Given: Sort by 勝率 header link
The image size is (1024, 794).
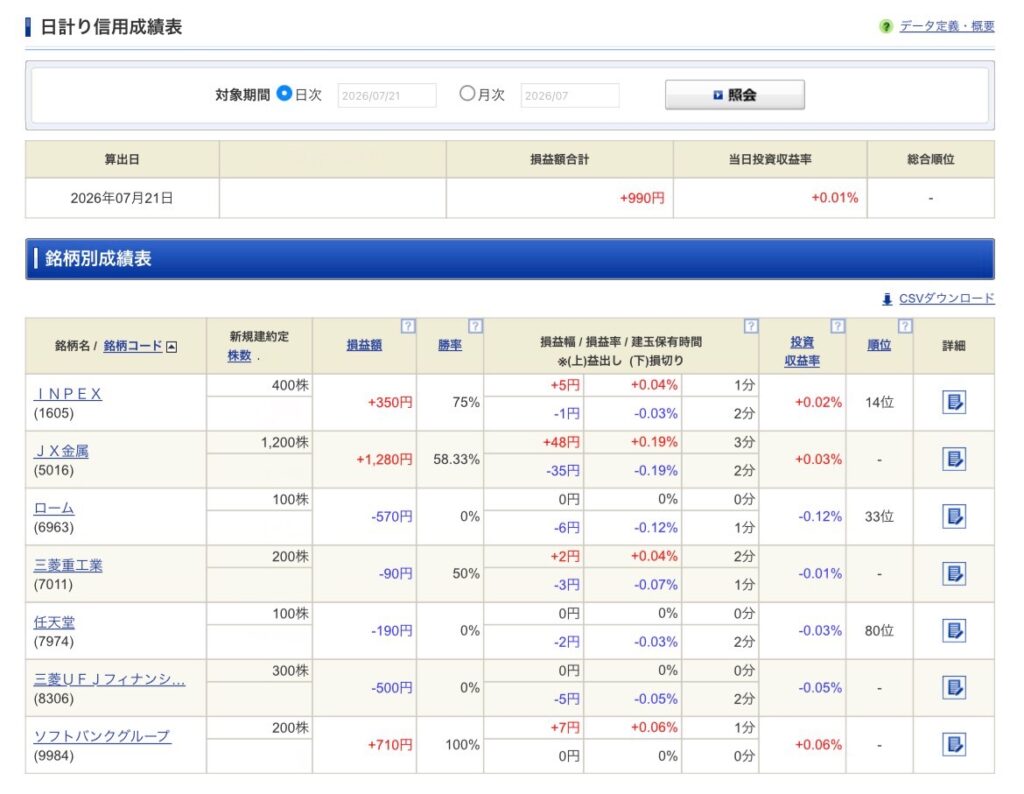Looking at the screenshot, I should tap(449, 345).
